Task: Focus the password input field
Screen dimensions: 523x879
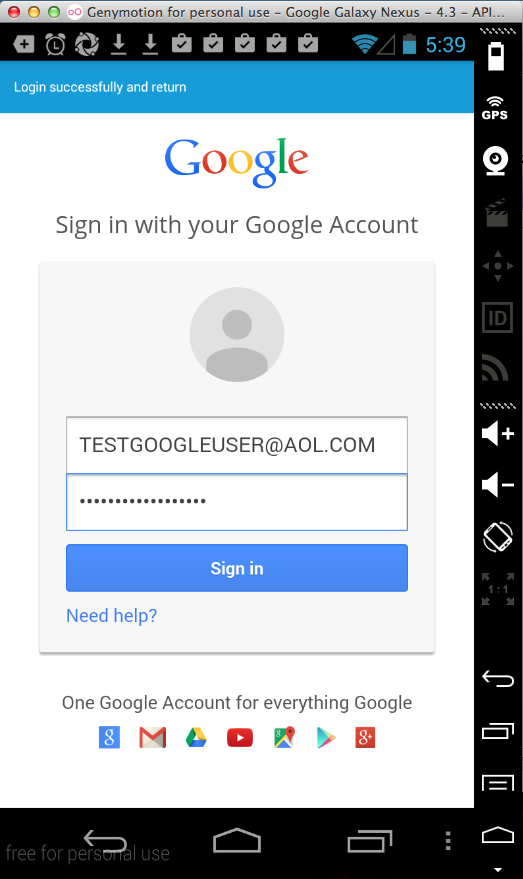Action: [237, 502]
